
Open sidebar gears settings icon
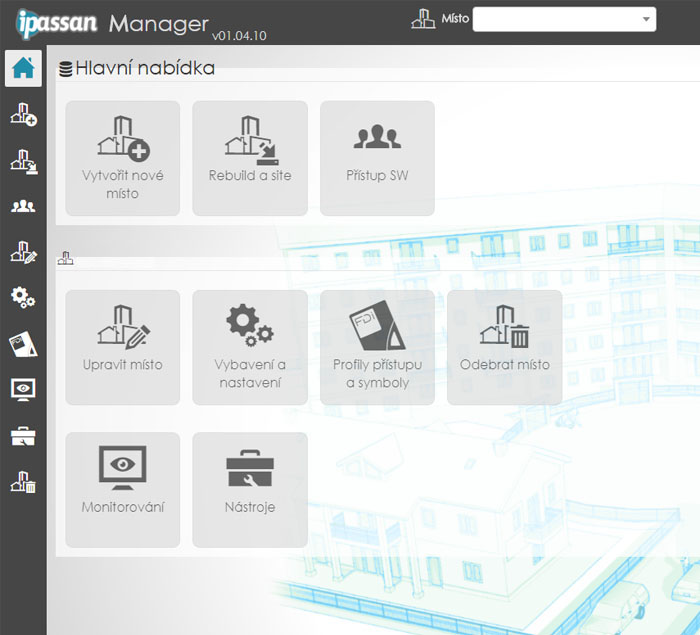click(23, 298)
